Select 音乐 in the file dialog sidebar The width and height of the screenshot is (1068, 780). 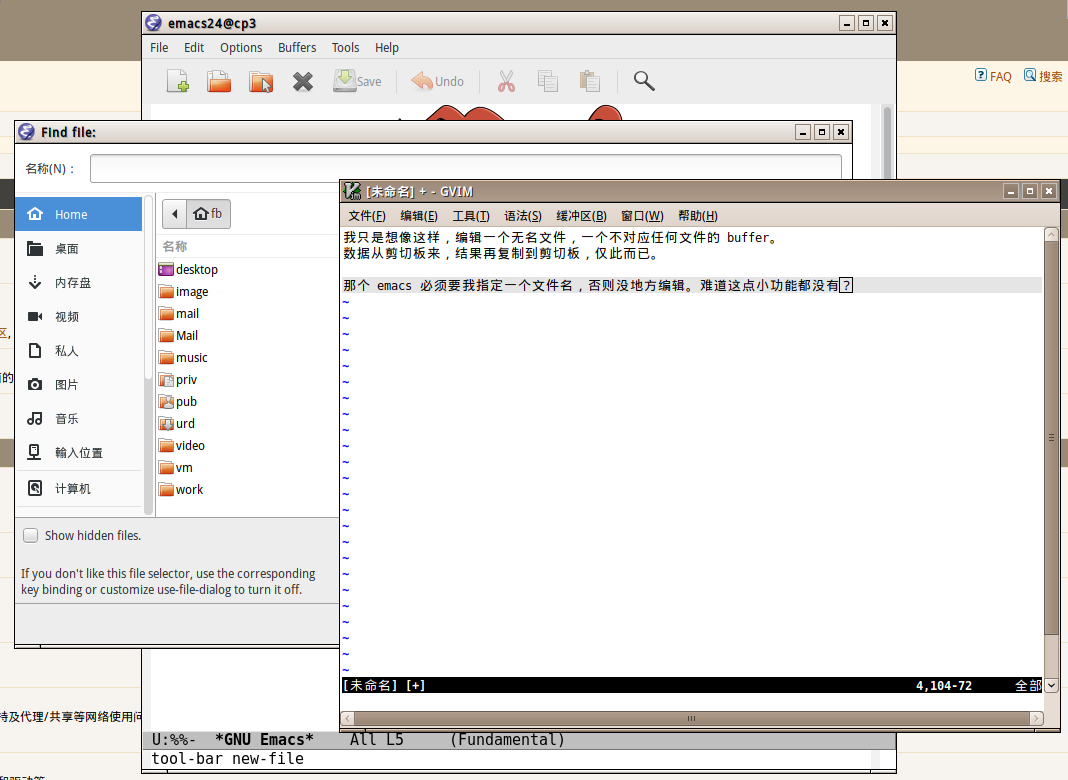point(79,419)
